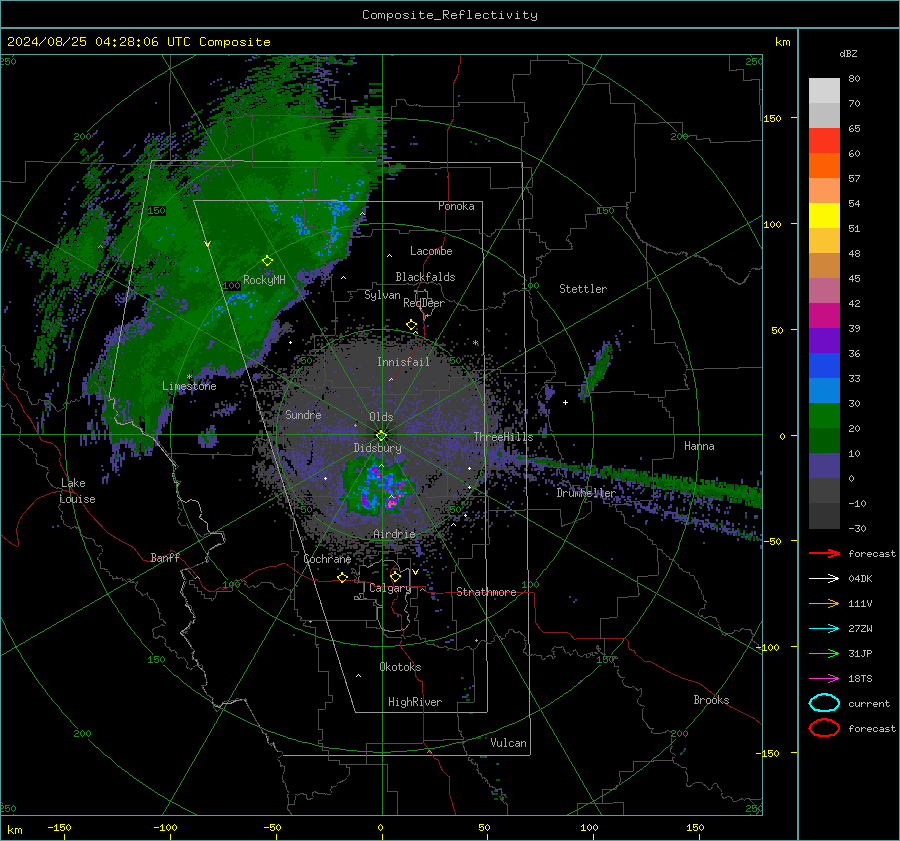Click the yellow radar site marker near Olds
Screen dimensions: 900x841
pos(381,436)
